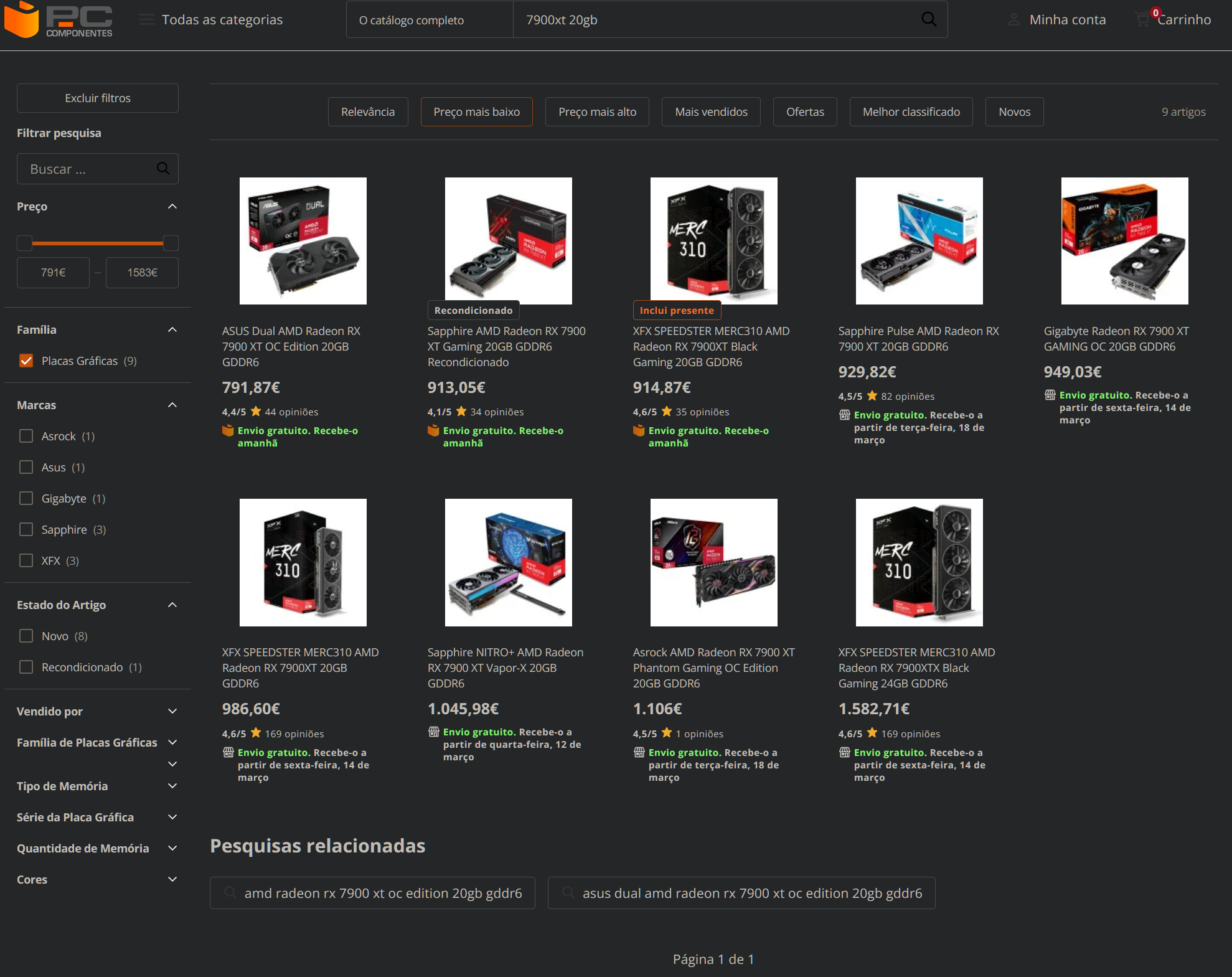
Task: Click the magnifier icon in 'asus dual amd radeon' suggestion
Action: pos(568,892)
